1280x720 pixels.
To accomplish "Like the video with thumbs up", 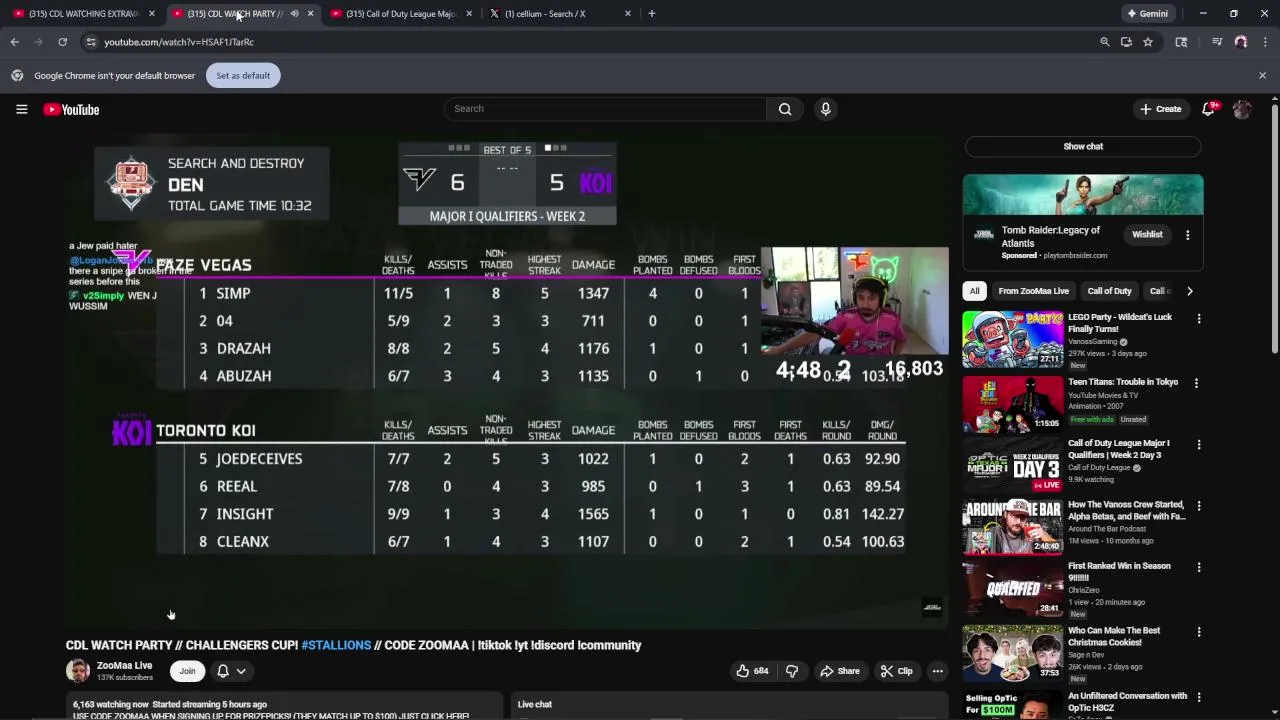I will 751,671.
